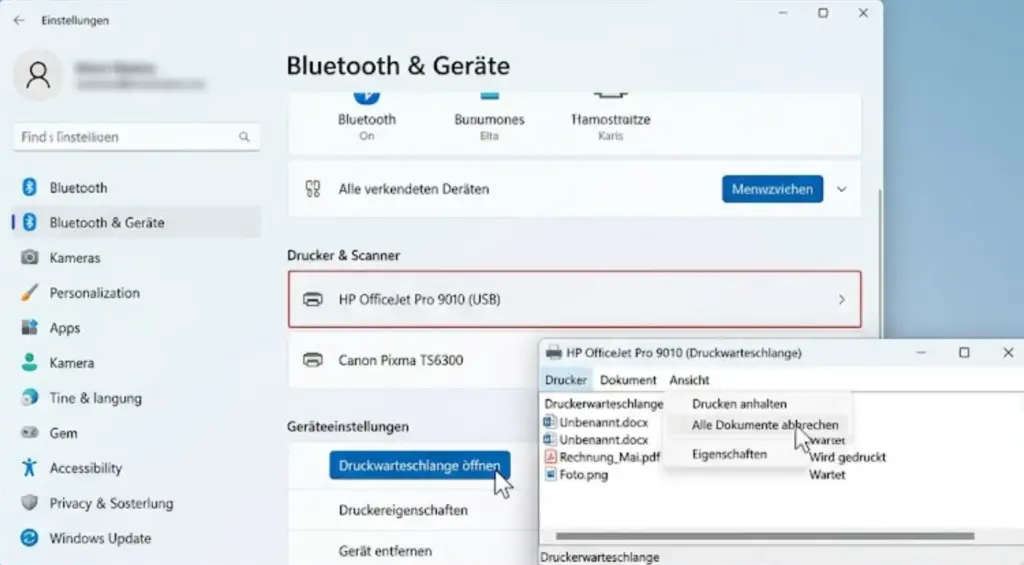Click the Foto.png file icon
The image size is (1024, 565).
[551, 474]
